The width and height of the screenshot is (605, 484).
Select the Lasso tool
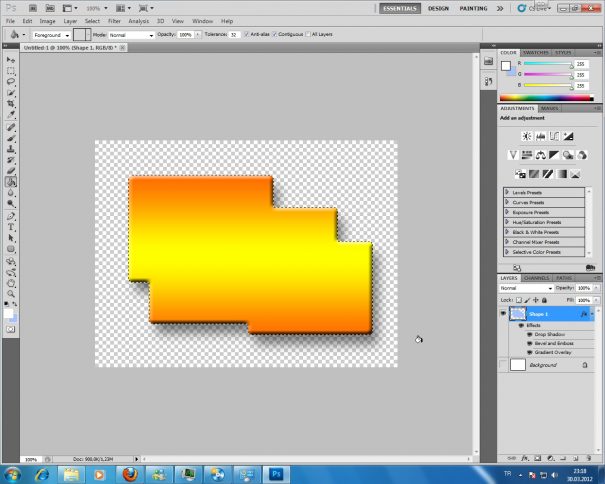11,81
